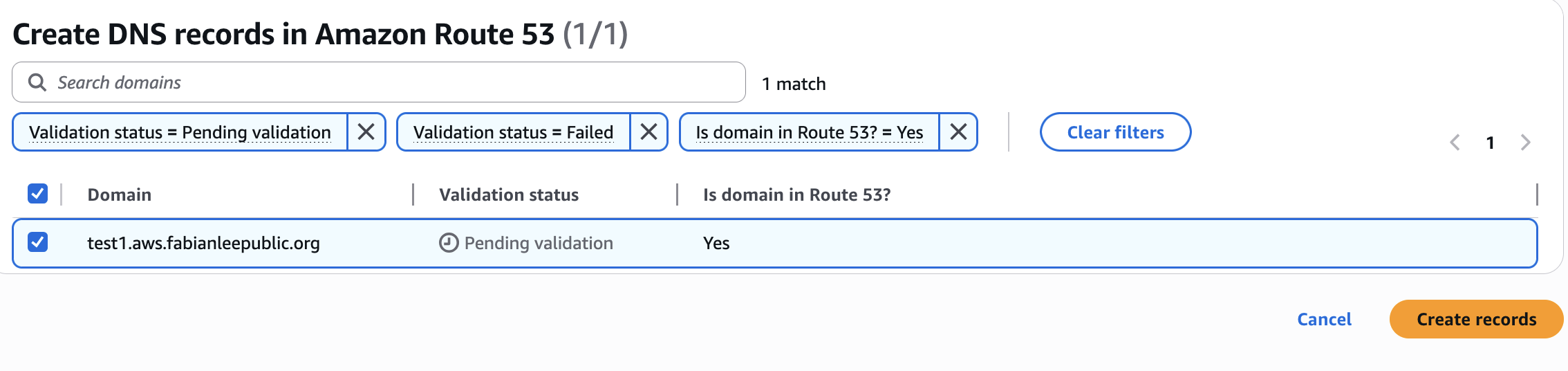Remove the Validation status Failed filter

648,132
